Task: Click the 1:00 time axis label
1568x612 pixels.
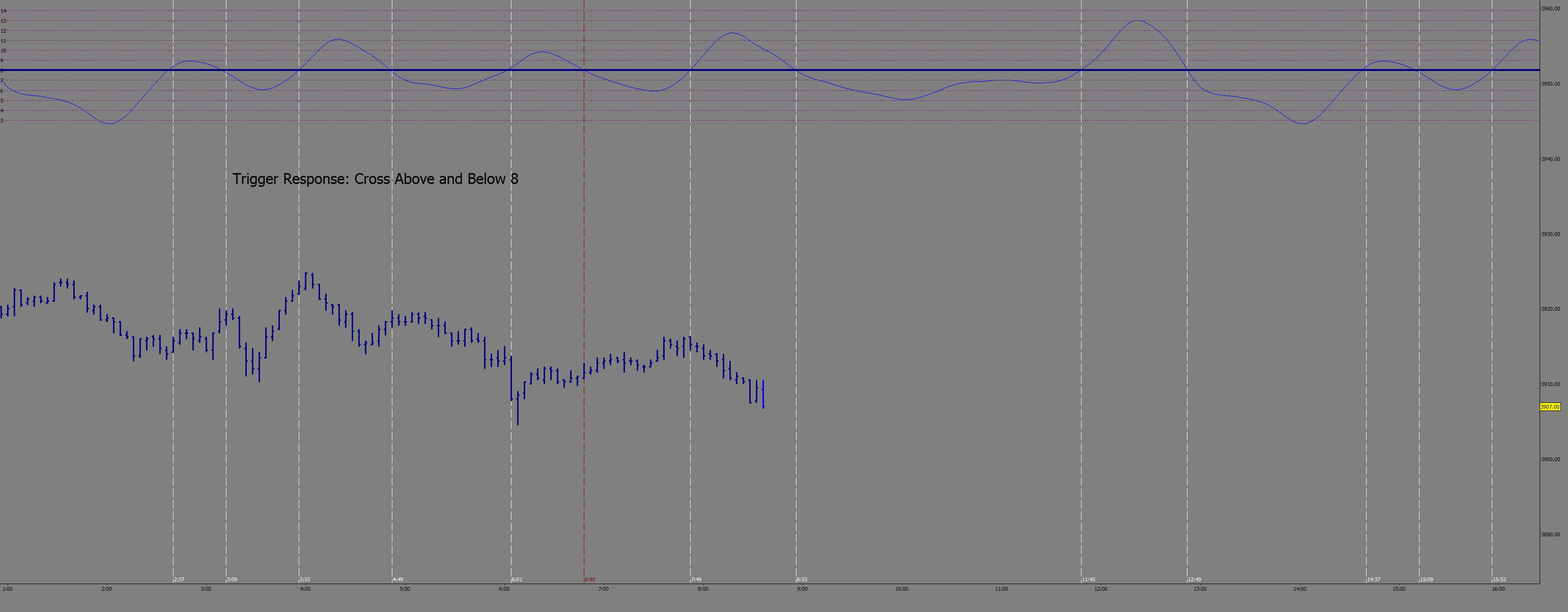Action: tap(7, 589)
